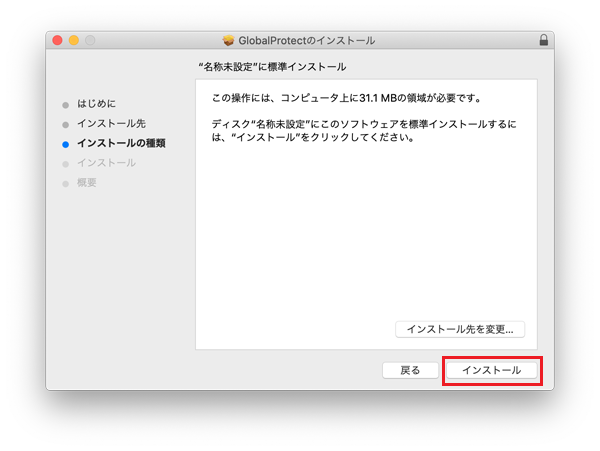The image size is (600, 451).
Task: Click the gray bullet beside はじめに
Action: point(66,103)
